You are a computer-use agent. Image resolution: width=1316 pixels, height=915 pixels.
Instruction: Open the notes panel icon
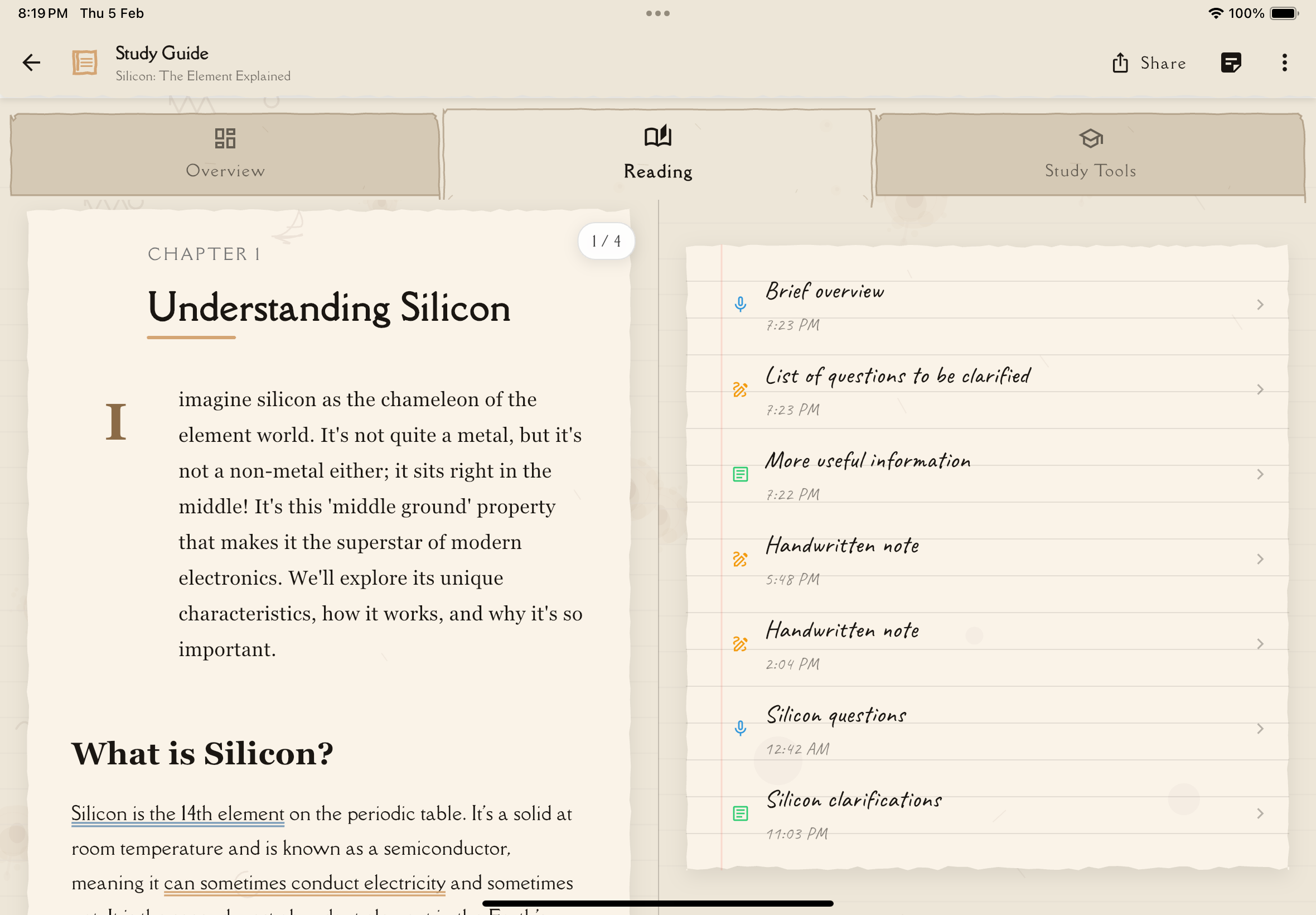1231,62
